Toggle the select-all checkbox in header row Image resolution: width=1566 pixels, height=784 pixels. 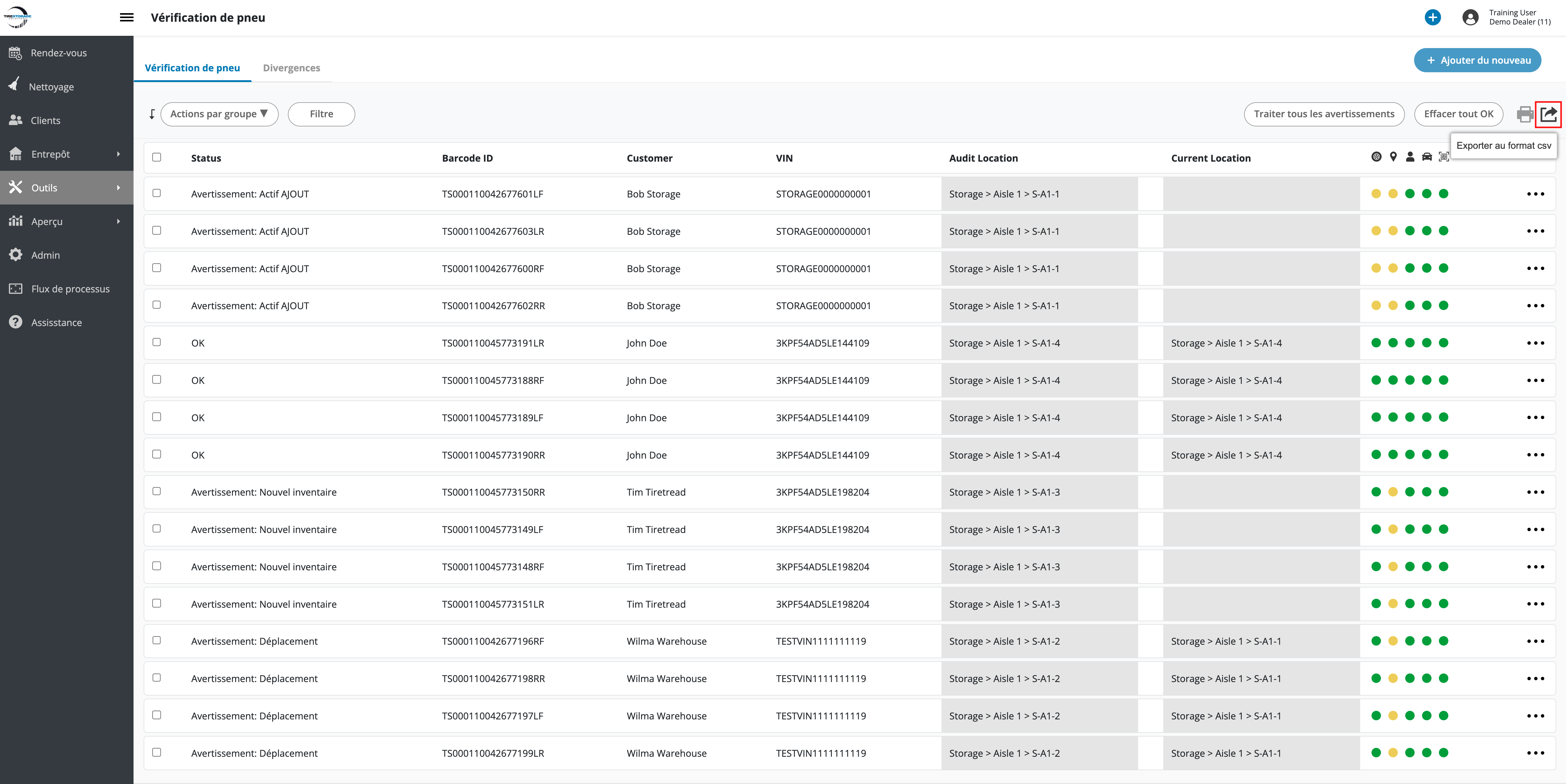pos(157,157)
